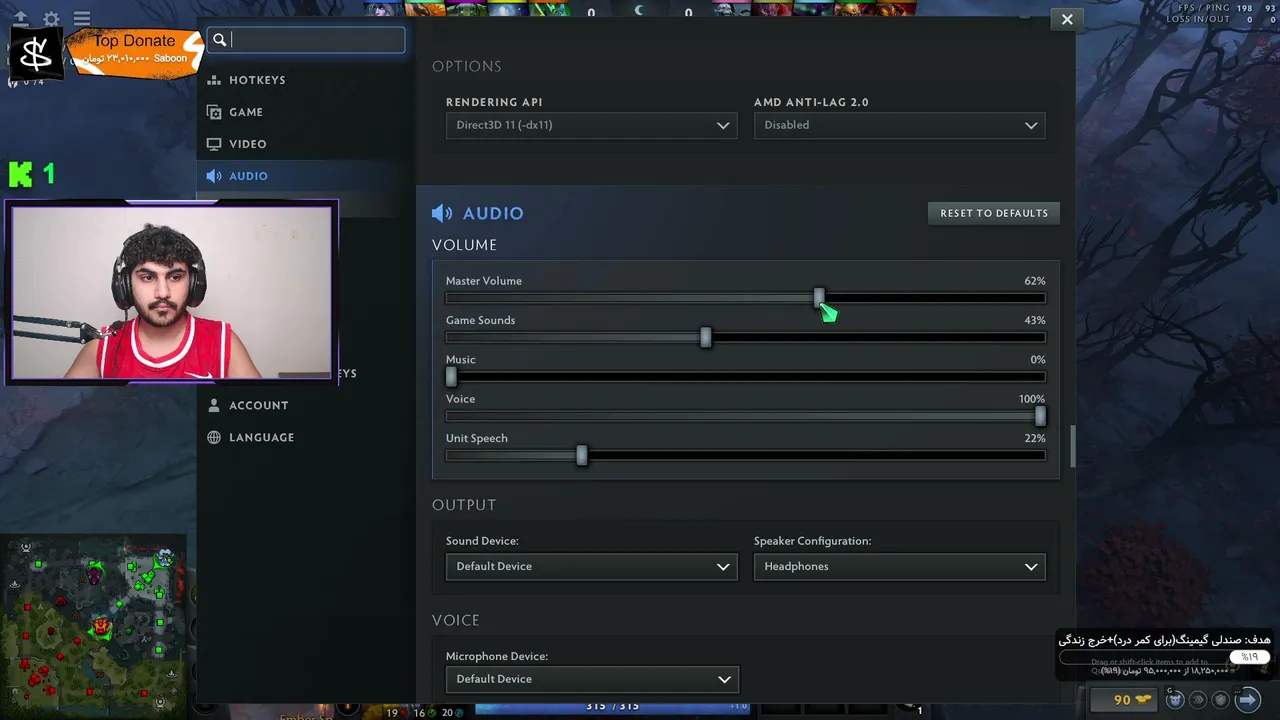Image resolution: width=1280 pixels, height=720 pixels.
Task: Click the gold amount 90 shop button
Action: point(1124,700)
